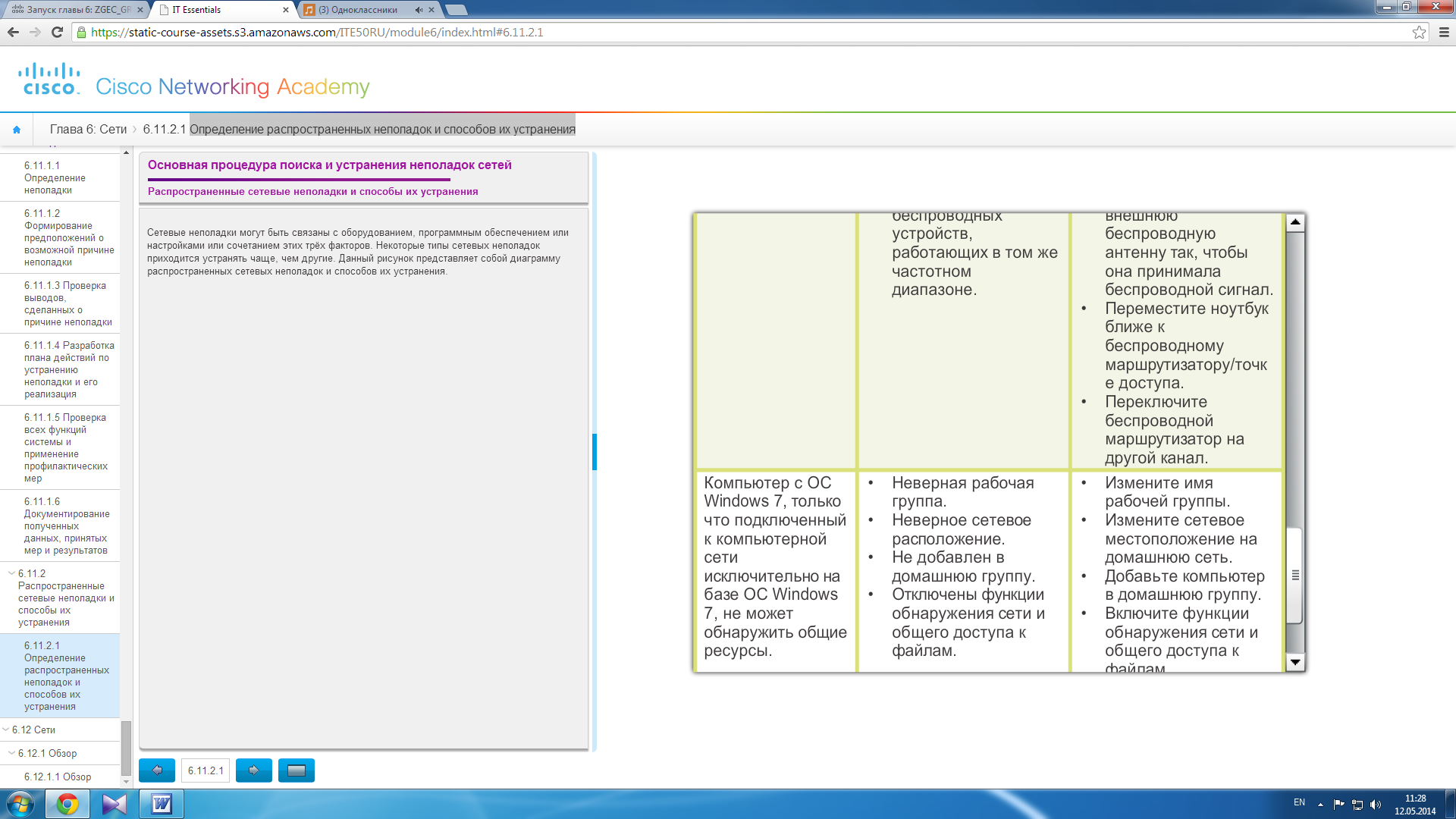
Task: Open the taskbar clock and date
Action: [x=1415, y=805]
